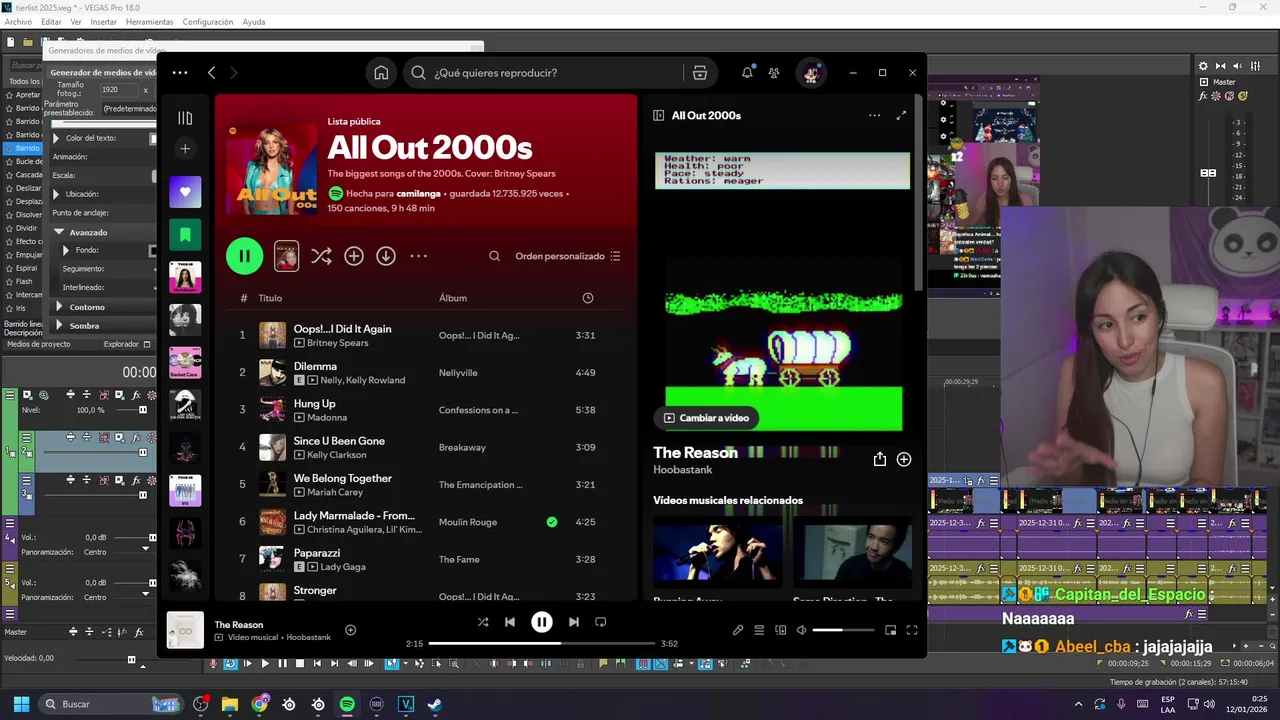This screenshot has width=1280, height=720.
Task: Open green bookmark saved episodes tile
Action: (x=185, y=235)
